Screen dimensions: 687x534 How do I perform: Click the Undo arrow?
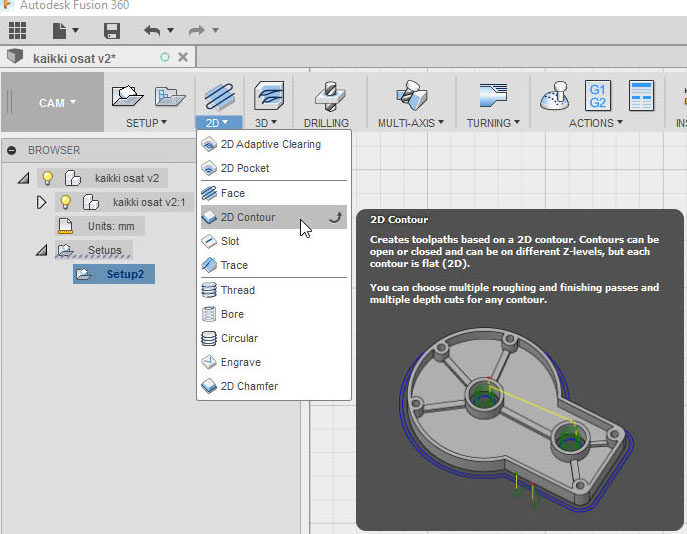(x=152, y=31)
